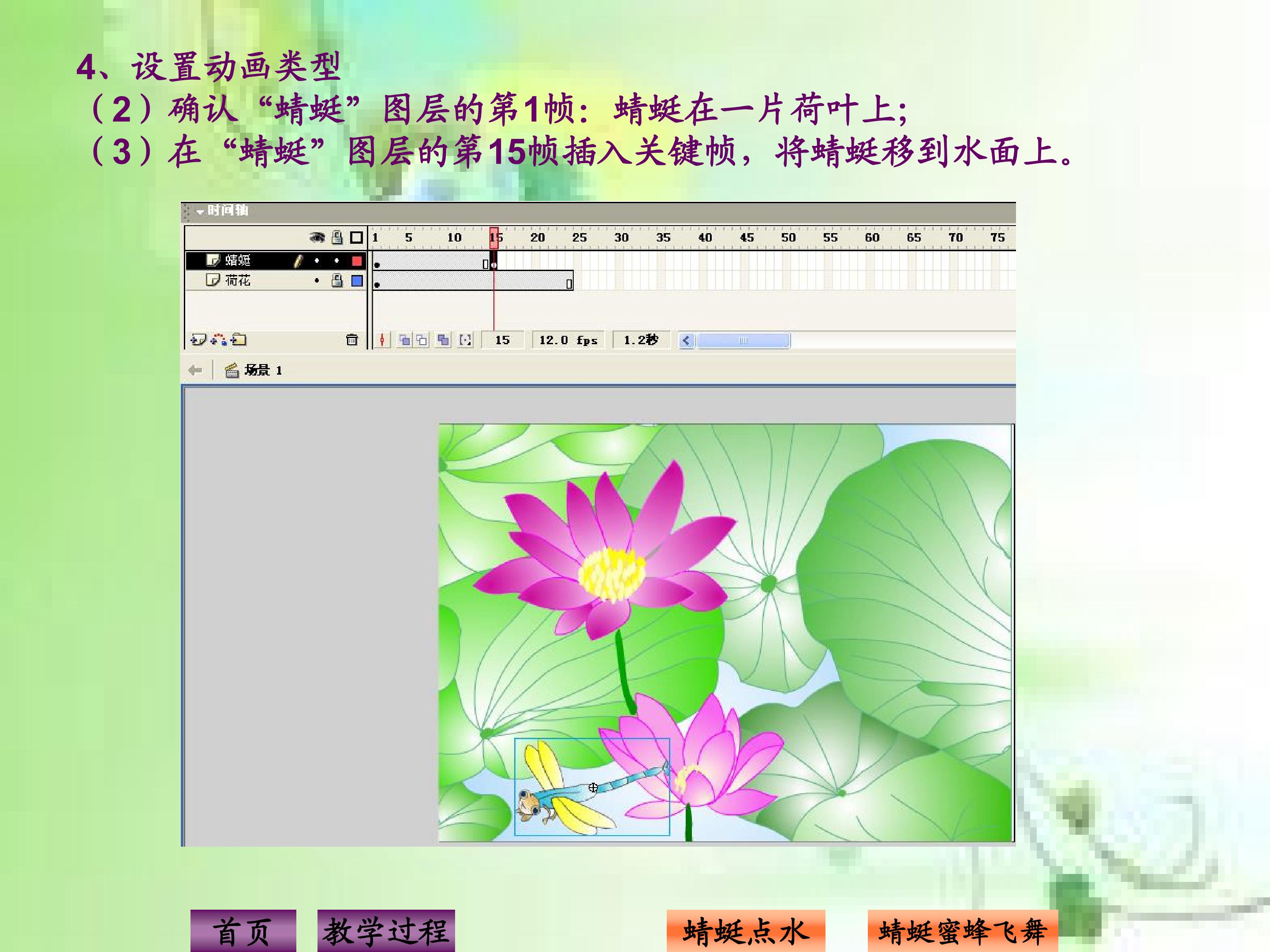
Task: Toggle visibility dot of 荷花 layer
Action: 317,281
